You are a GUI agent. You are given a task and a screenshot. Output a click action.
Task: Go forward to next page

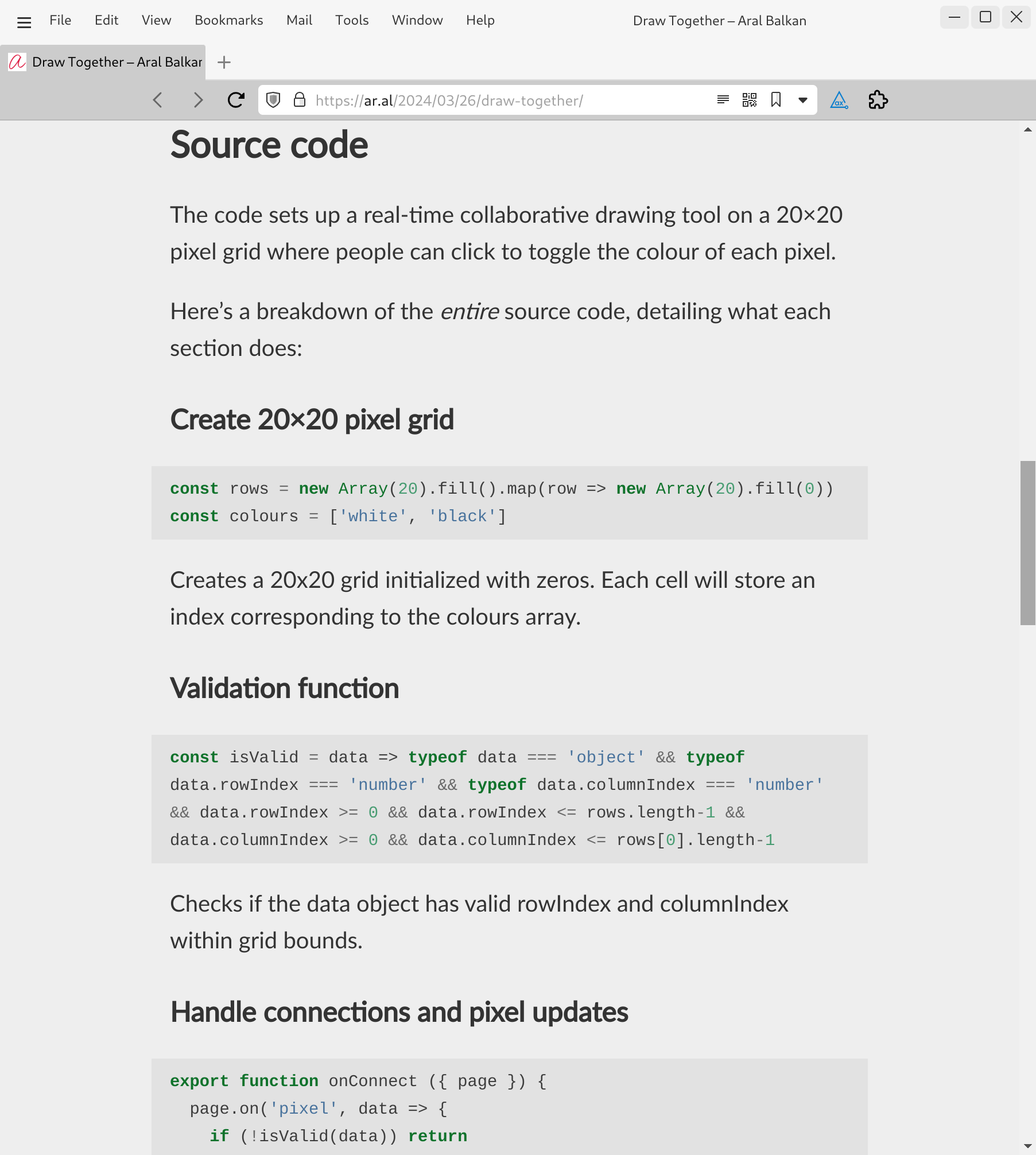[198, 100]
